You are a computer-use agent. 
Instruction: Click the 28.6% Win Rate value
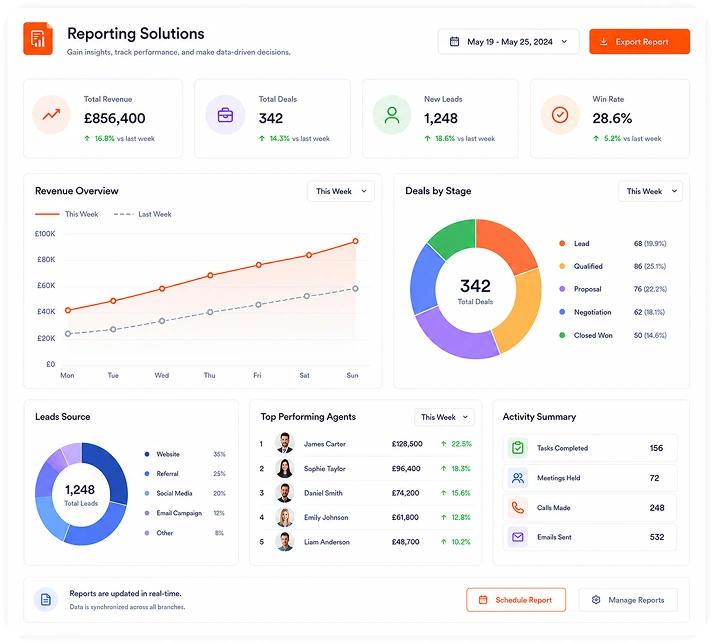pos(612,118)
